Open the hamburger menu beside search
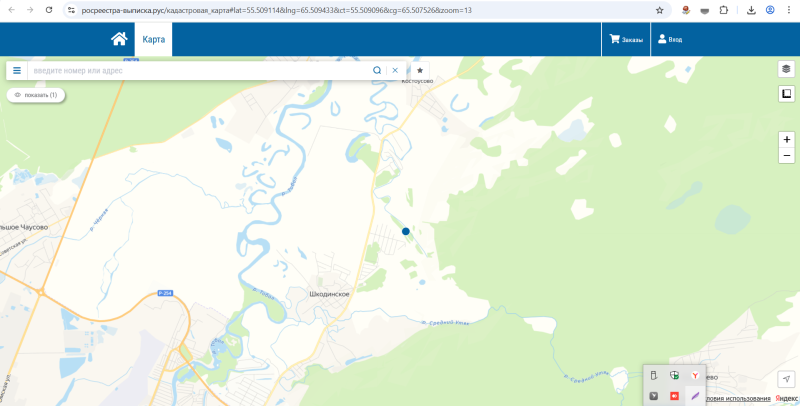This screenshot has height=406, width=800. [x=17, y=70]
